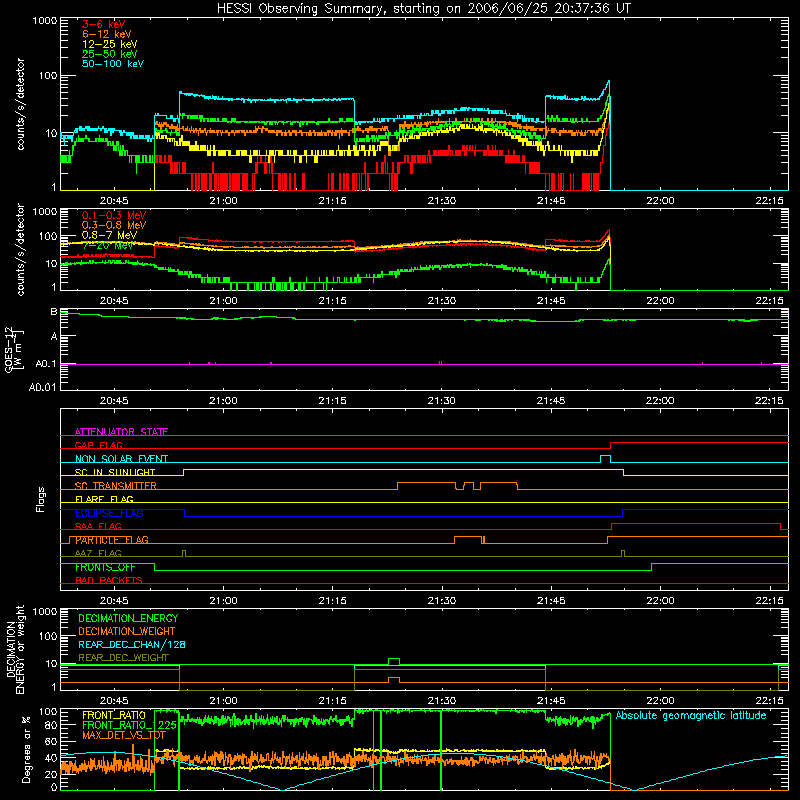Select the orange 6-12 keV legend label
The width and height of the screenshot is (800, 800).
coord(107,34)
